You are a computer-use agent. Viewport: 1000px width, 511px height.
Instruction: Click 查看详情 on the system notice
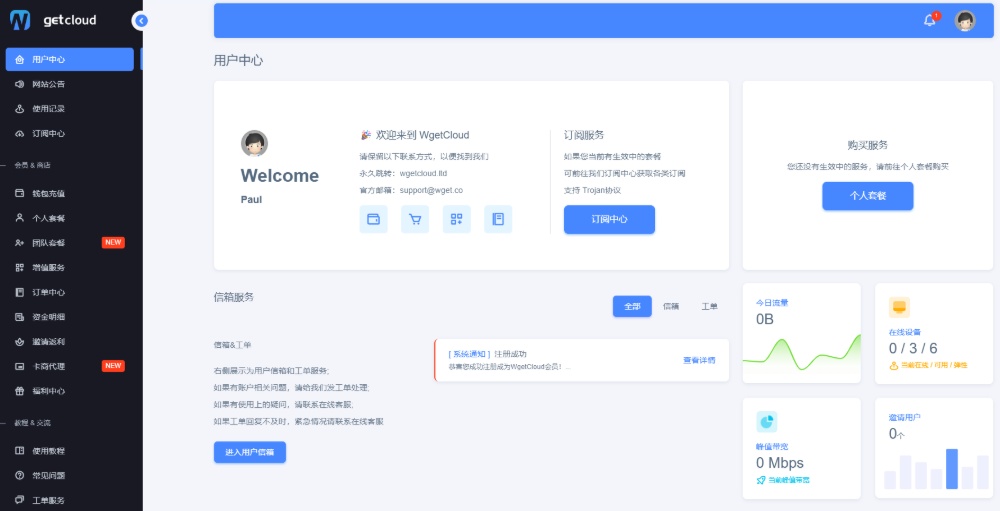699,360
